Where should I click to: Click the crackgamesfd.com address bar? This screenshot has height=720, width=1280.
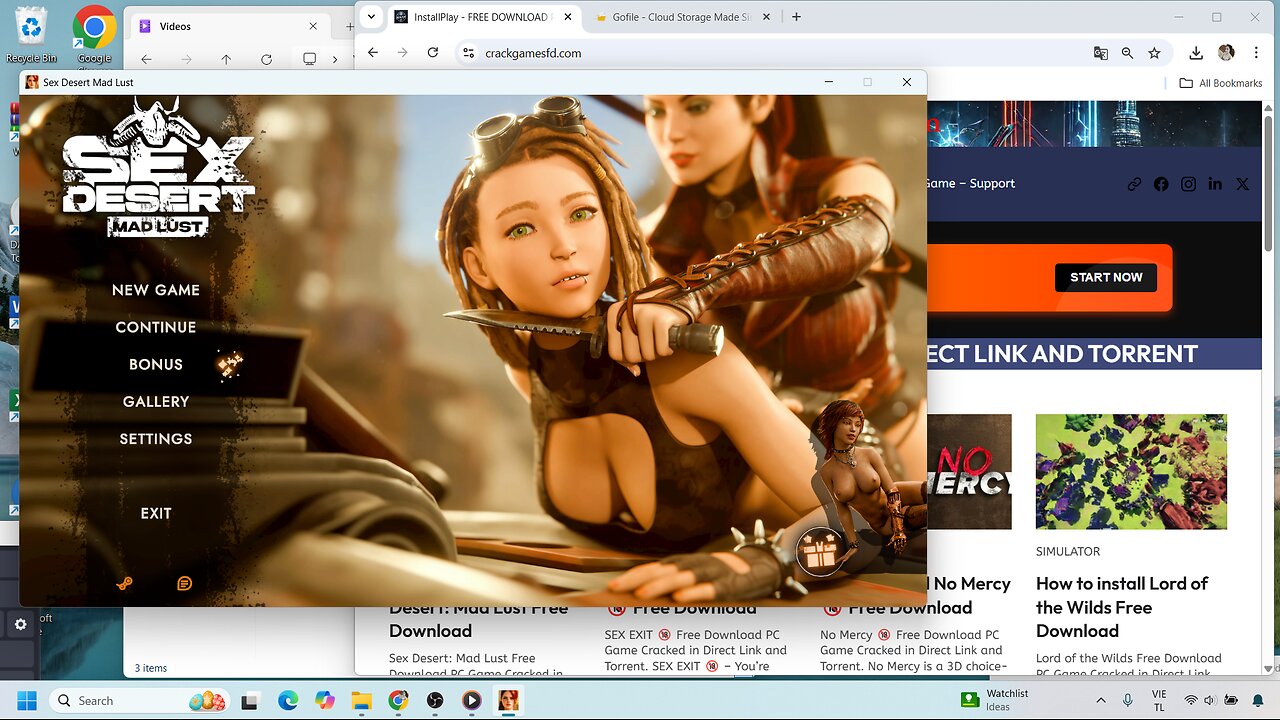pyautogui.click(x=770, y=53)
